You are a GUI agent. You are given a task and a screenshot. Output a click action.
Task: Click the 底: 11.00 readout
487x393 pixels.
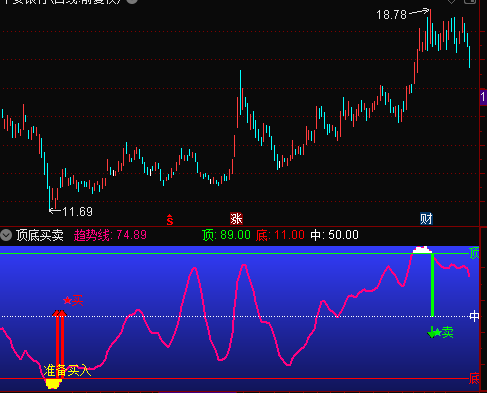280,235
